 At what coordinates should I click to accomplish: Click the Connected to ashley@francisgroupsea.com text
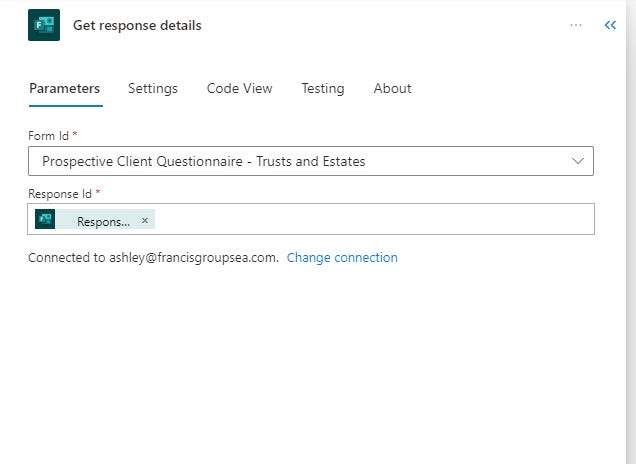point(153,258)
